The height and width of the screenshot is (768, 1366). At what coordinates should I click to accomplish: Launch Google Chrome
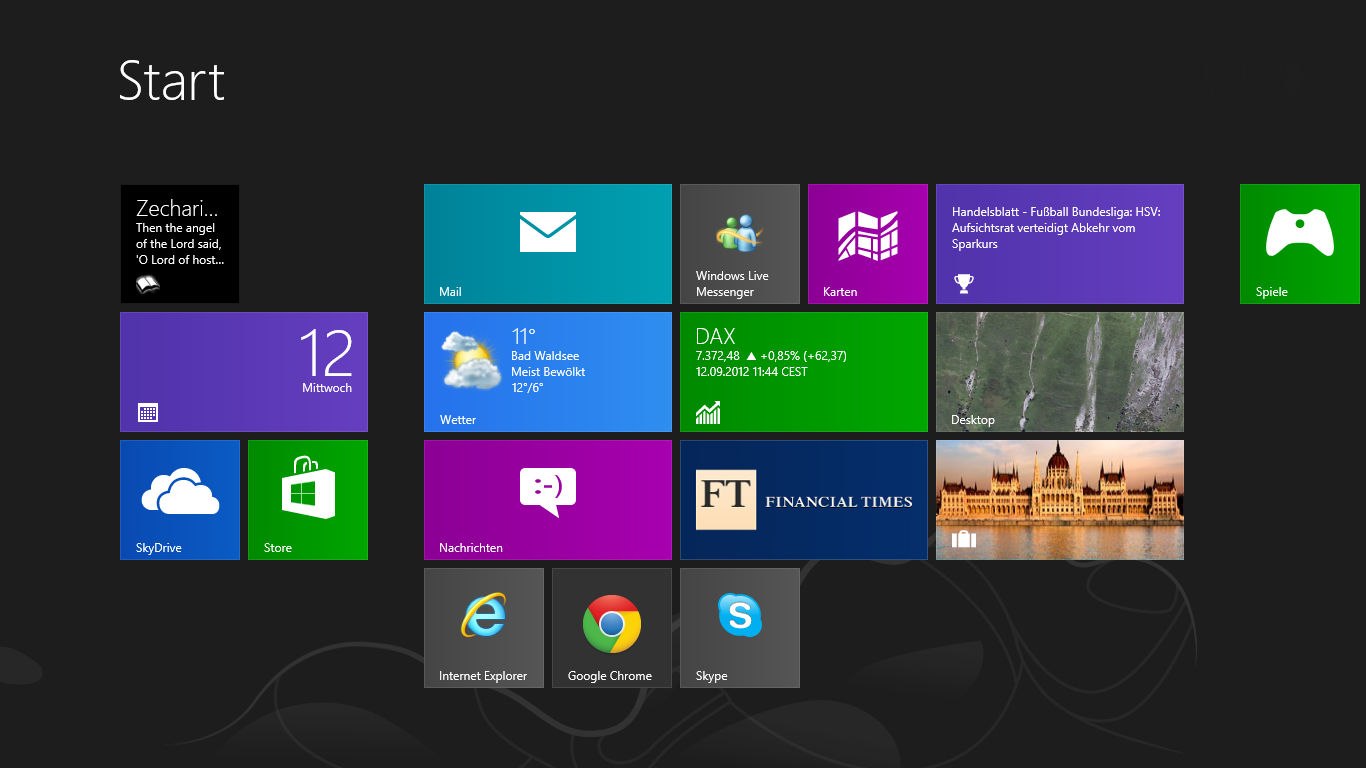pos(611,627)
